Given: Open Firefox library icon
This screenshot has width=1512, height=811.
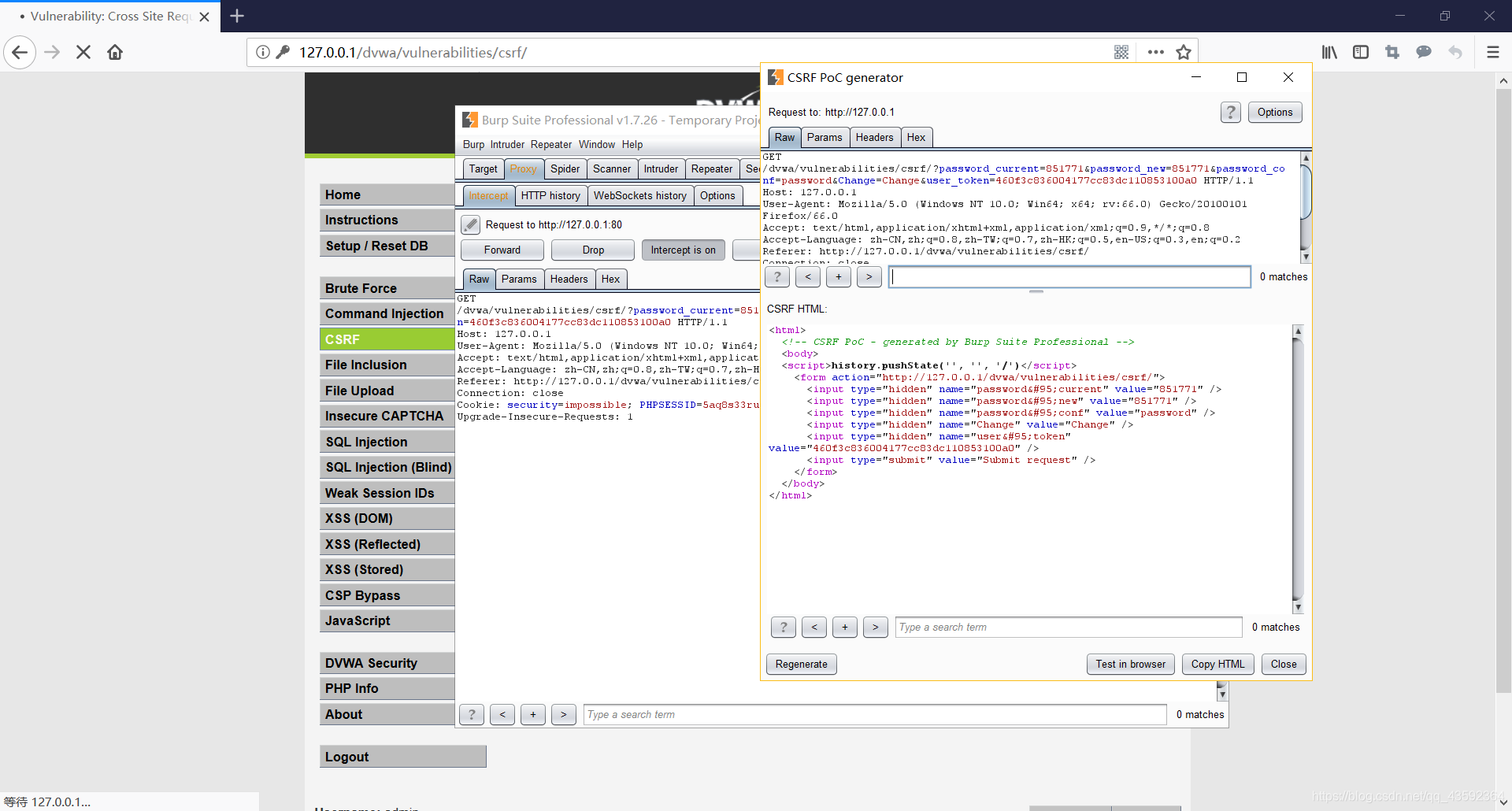Looking at the screenshot, I should (1329, 53).
